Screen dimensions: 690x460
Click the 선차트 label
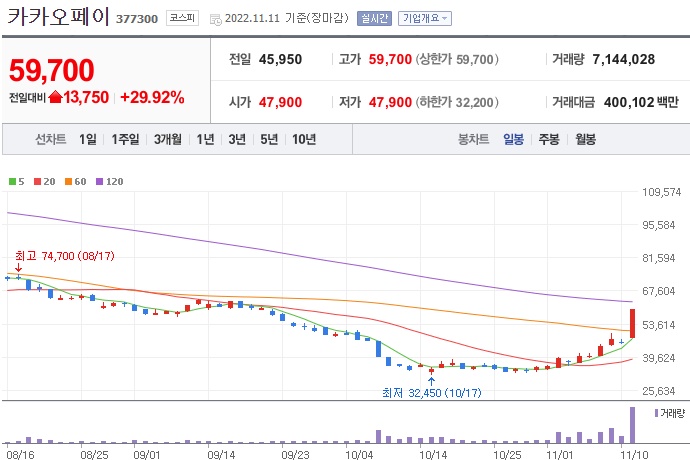51,140
